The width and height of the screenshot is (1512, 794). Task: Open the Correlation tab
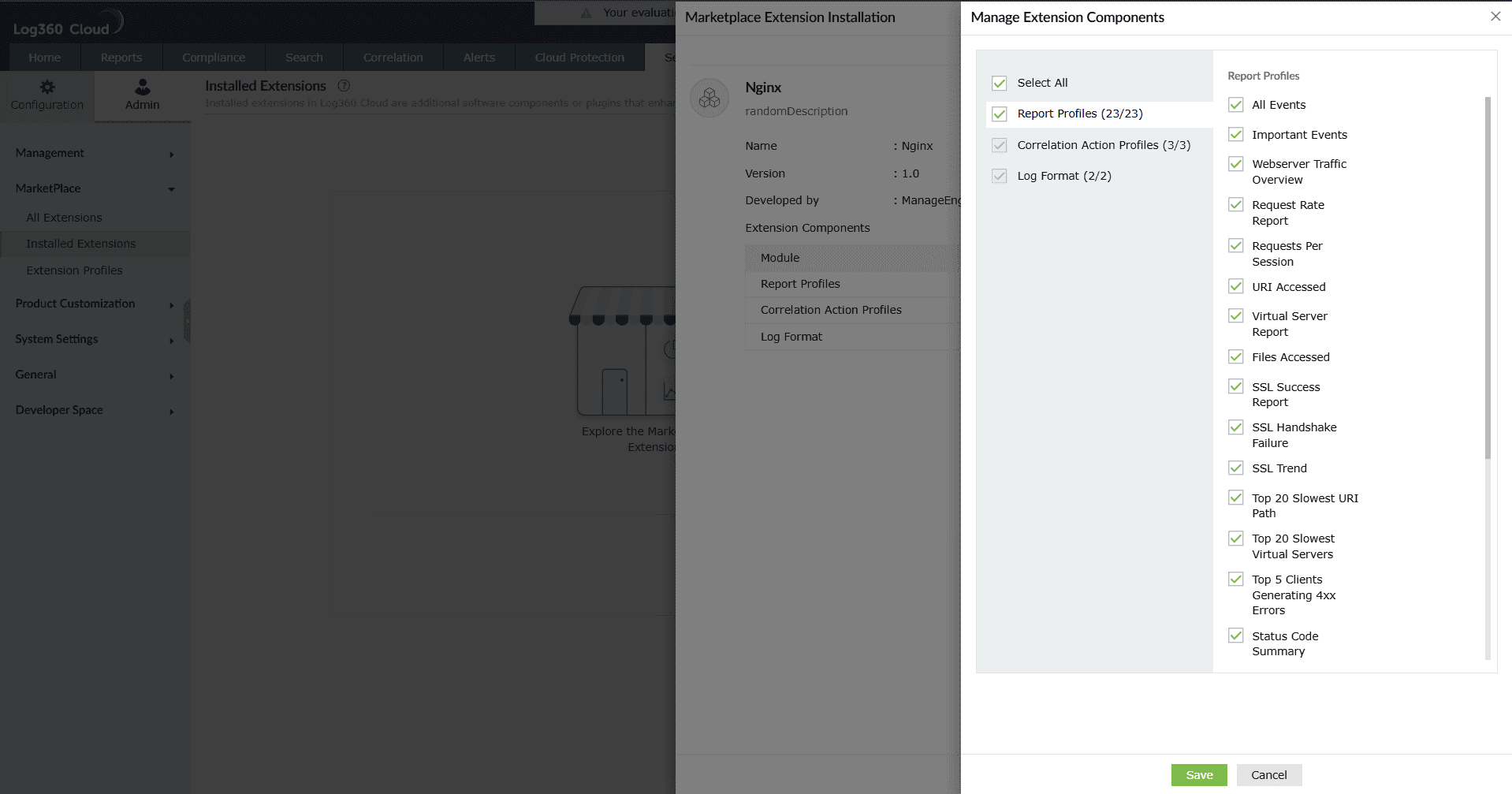click(x=393, y=58)
